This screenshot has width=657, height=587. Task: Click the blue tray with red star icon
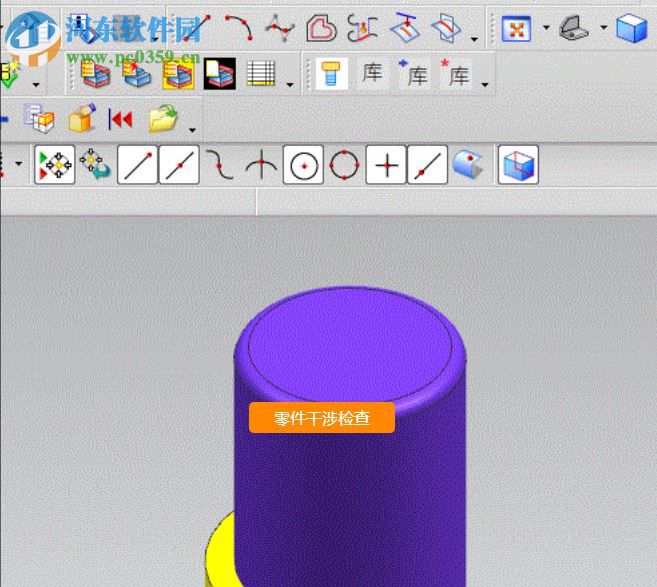pyautogui.click(x=137, y=74)
